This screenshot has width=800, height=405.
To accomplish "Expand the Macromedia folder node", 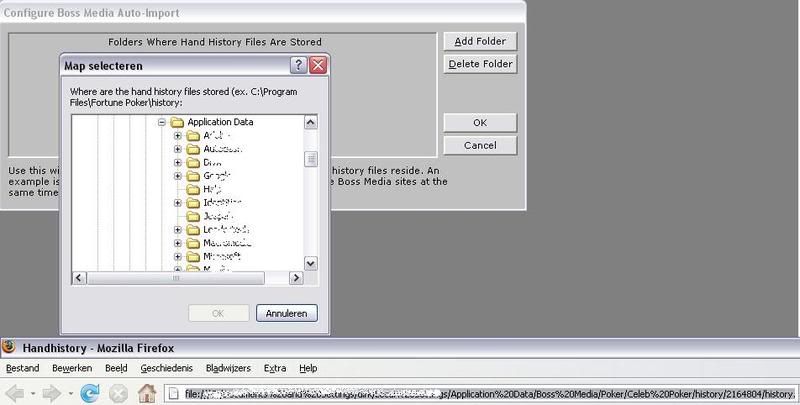I will pyautogui.click(x=178, y=243).
